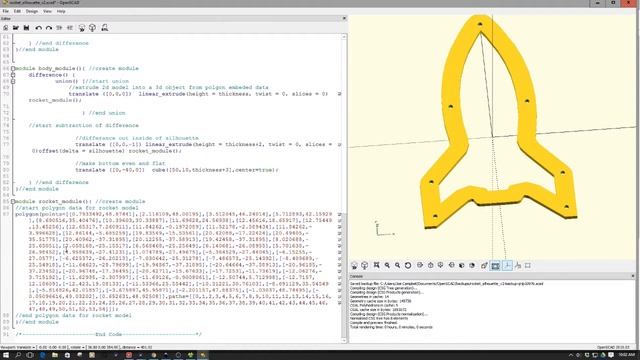Click the Render icon in viewport toolbar
This screenshot has width=640, height=360.
point(364,265)
